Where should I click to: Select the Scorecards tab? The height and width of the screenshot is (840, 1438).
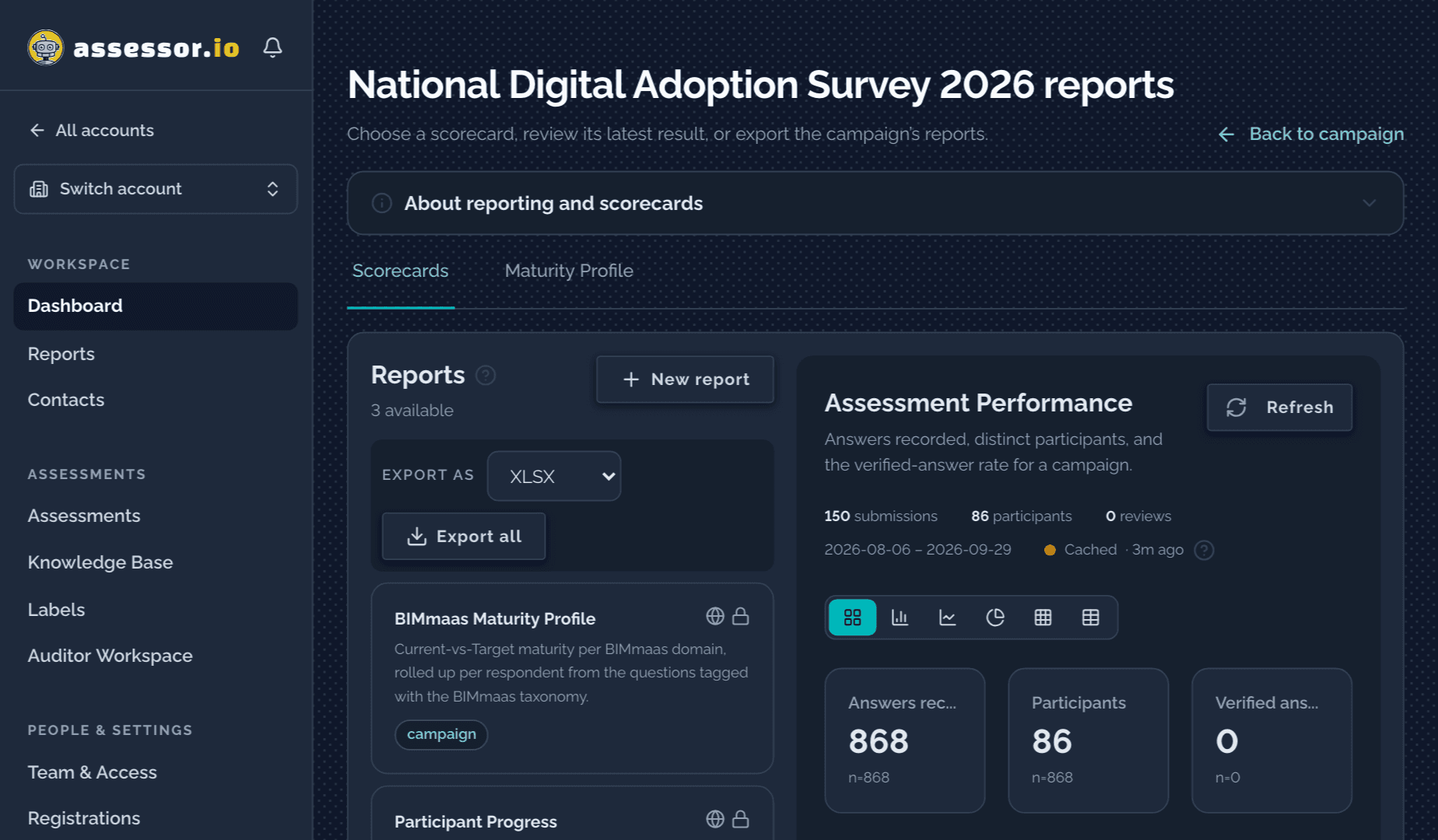tap(401, 271)
